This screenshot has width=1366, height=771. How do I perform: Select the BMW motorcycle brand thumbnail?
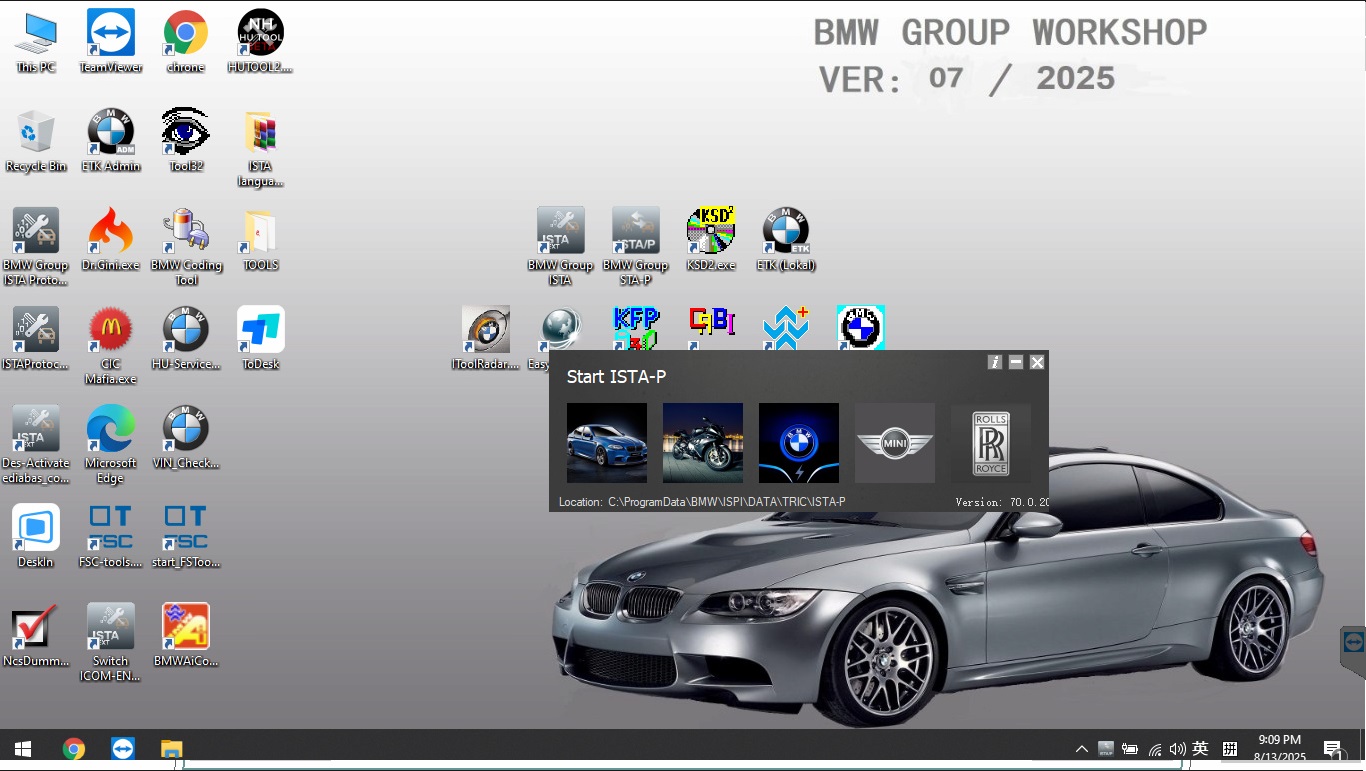pyautogui.click(x=702, y=442)
